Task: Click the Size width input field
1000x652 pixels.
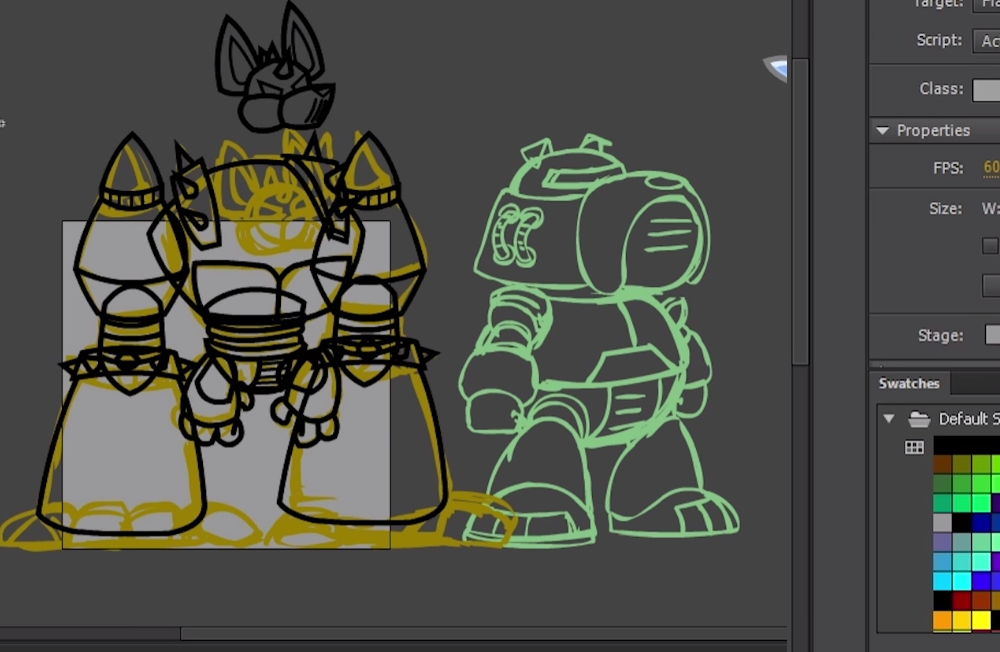Action: point(995,208)
